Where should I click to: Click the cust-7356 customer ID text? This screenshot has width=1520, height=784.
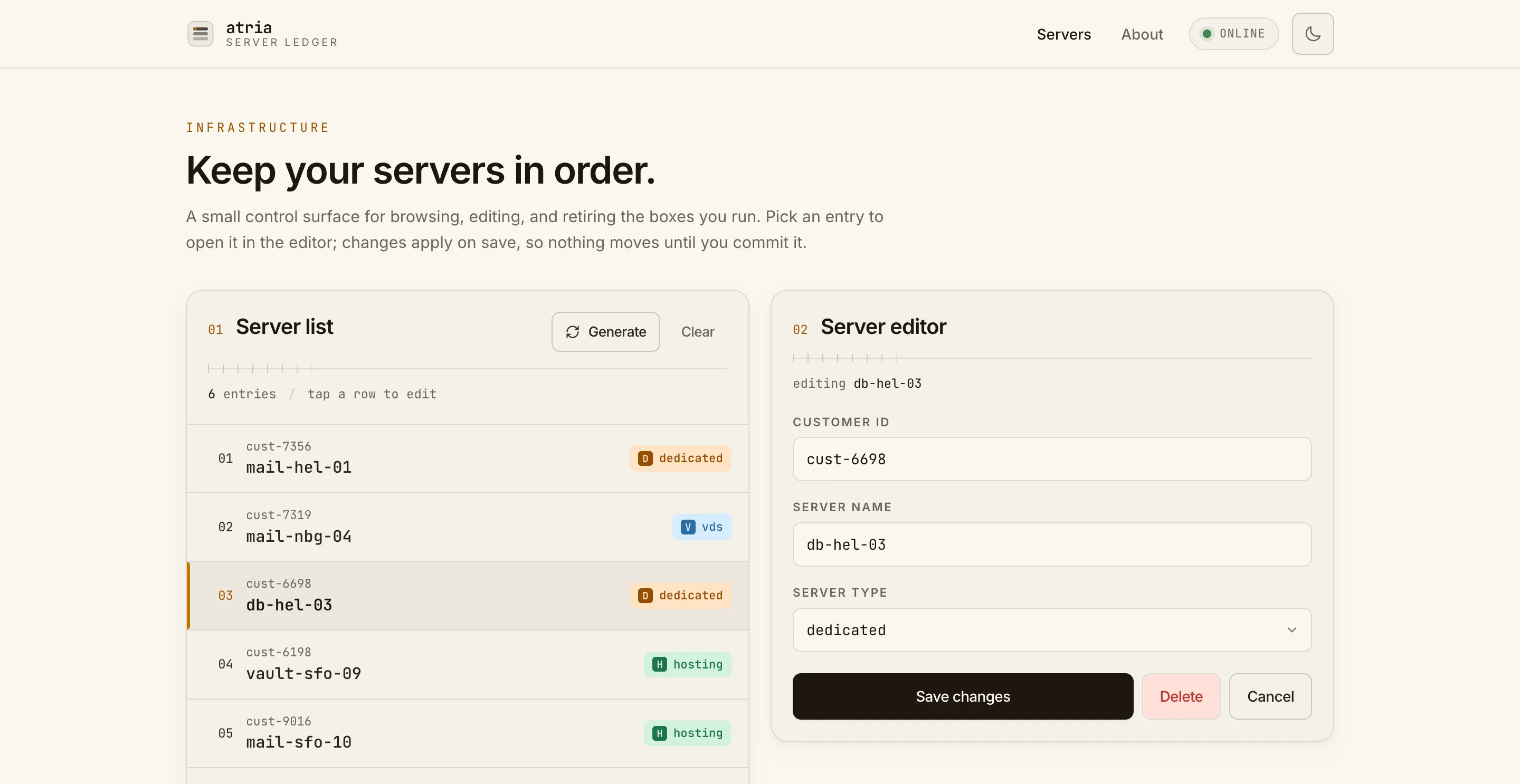278,446
